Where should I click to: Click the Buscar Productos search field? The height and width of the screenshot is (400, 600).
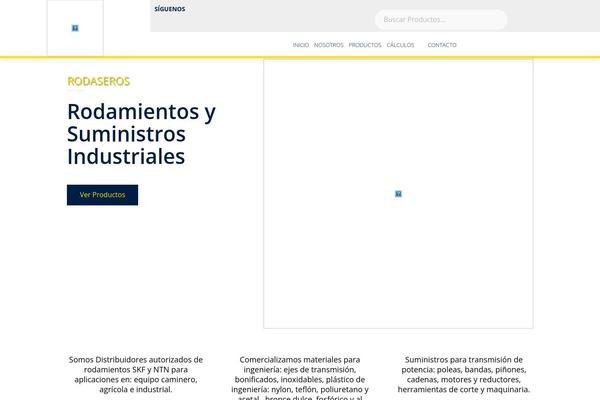click(x=441, y=20)
